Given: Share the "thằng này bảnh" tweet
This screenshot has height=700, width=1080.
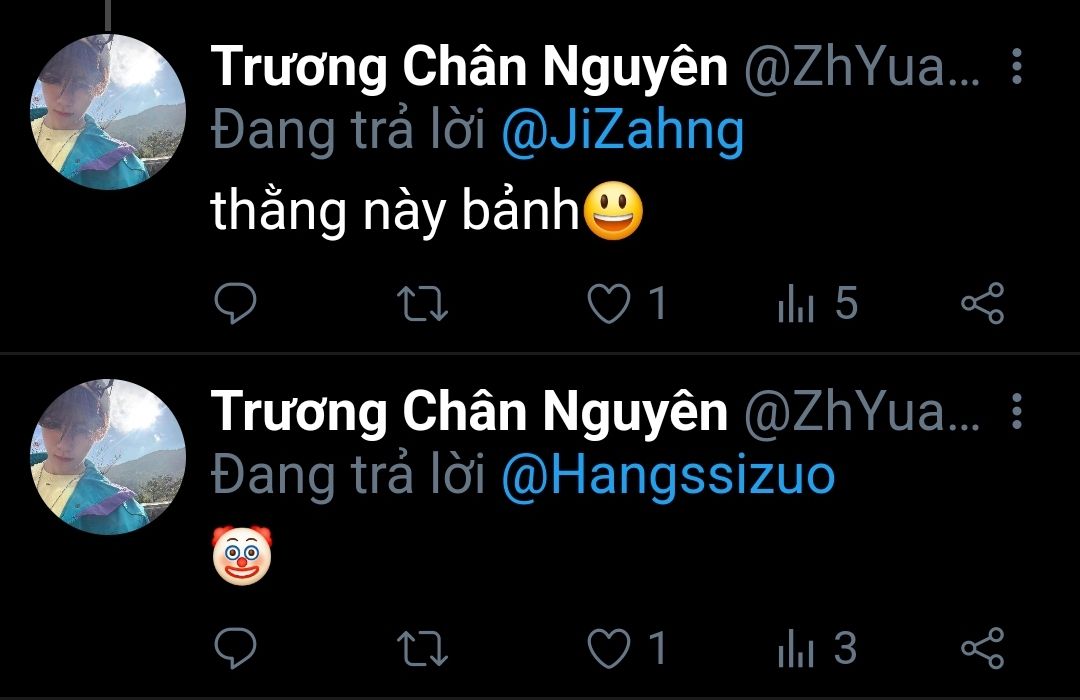Looking at the screenshot, I should coord(983,303).
